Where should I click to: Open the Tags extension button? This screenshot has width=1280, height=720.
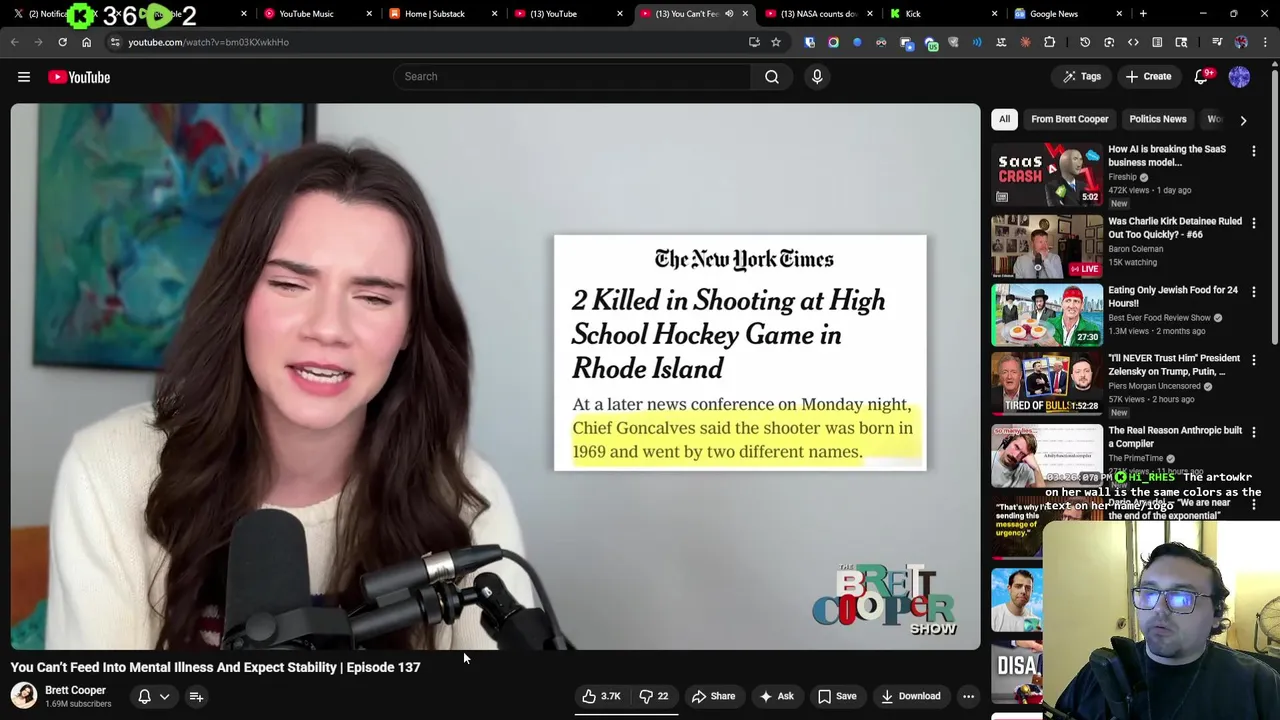coord(1081,77)
